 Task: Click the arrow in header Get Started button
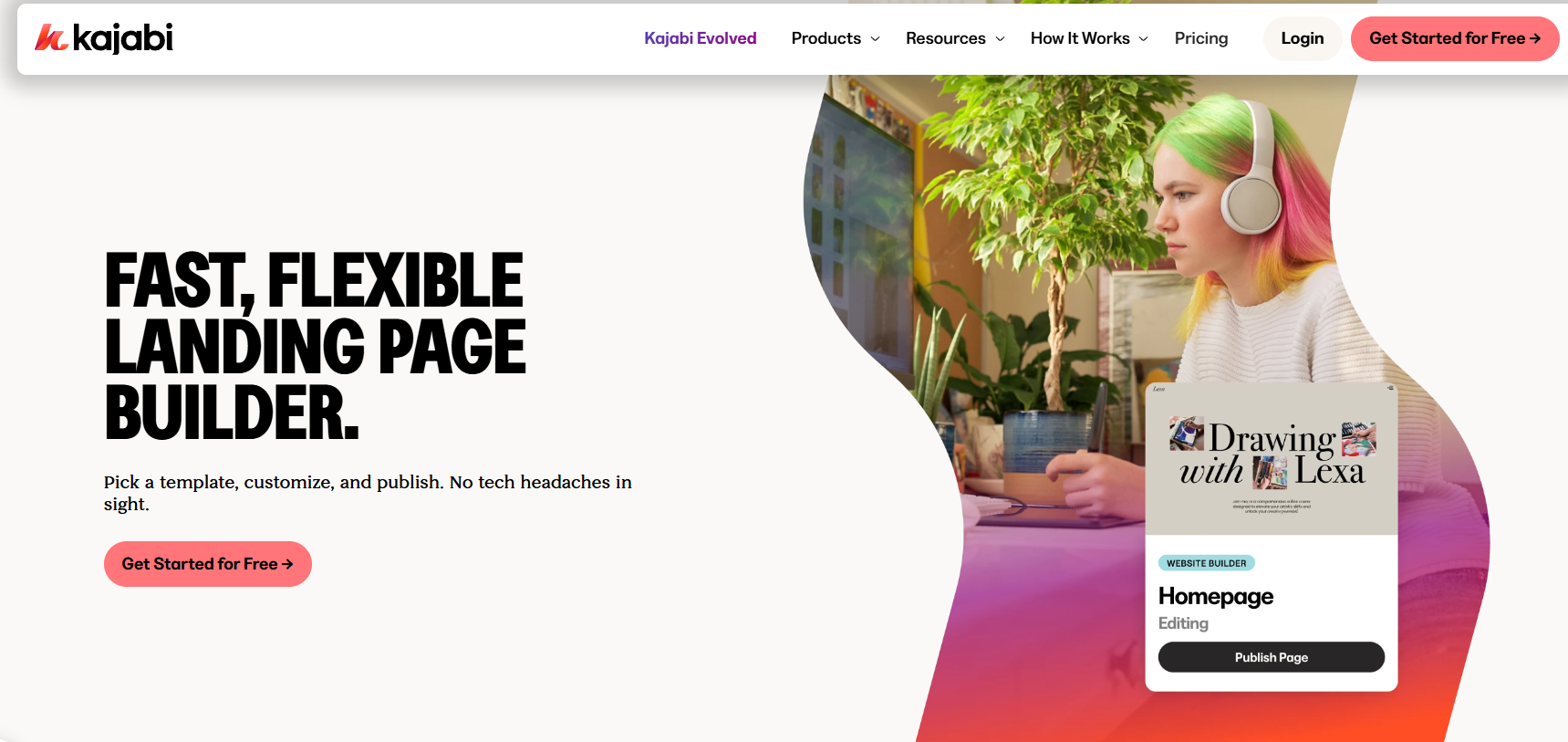(x=1535, y=38)
